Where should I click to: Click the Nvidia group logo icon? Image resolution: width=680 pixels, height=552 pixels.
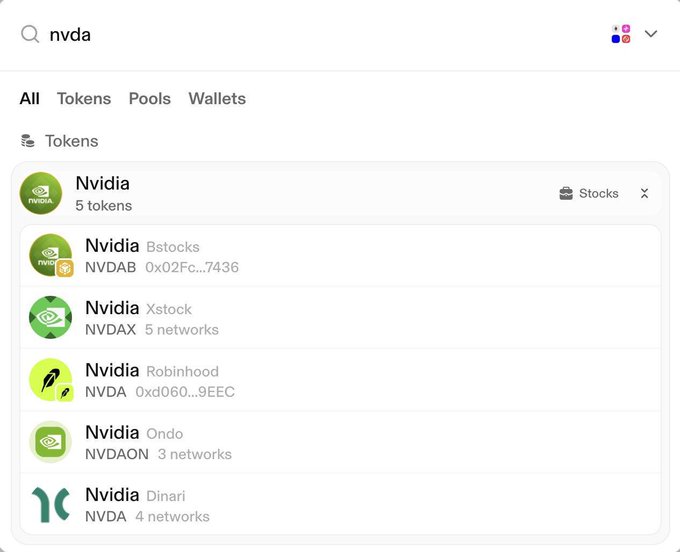click(x=41, y=193)
